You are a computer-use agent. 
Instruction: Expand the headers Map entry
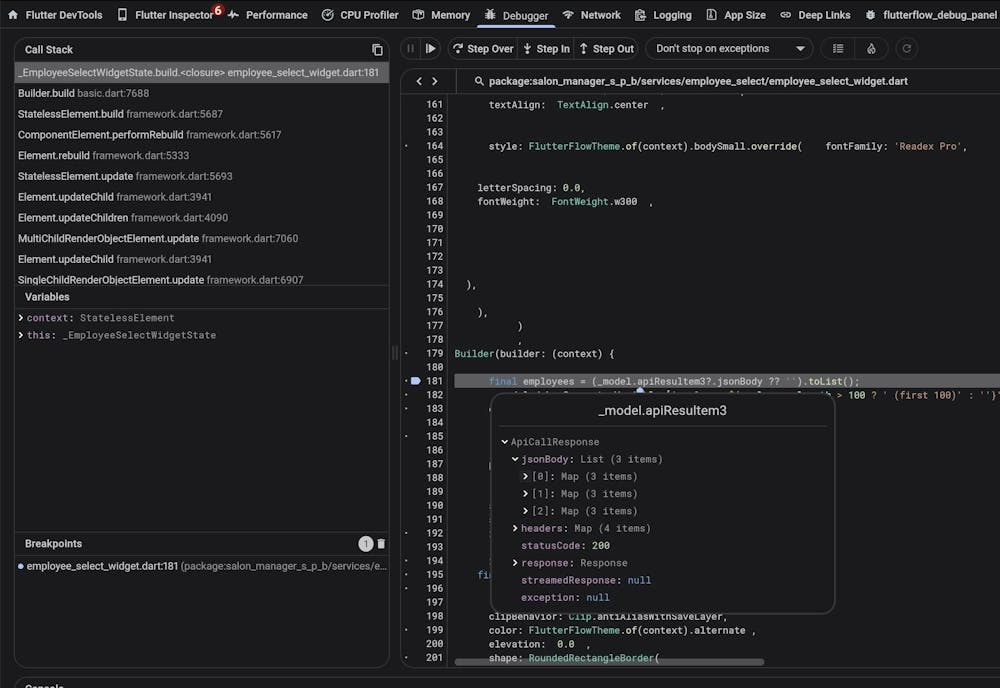515,528
